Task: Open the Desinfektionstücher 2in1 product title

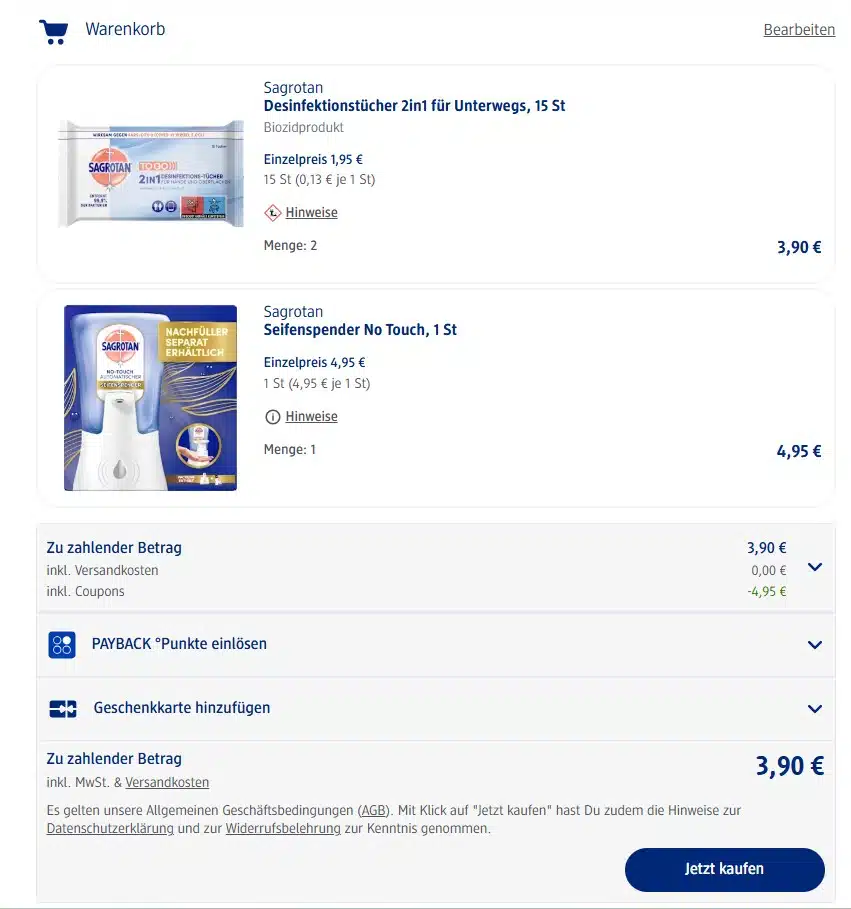Action: click(x=414, y=106)
